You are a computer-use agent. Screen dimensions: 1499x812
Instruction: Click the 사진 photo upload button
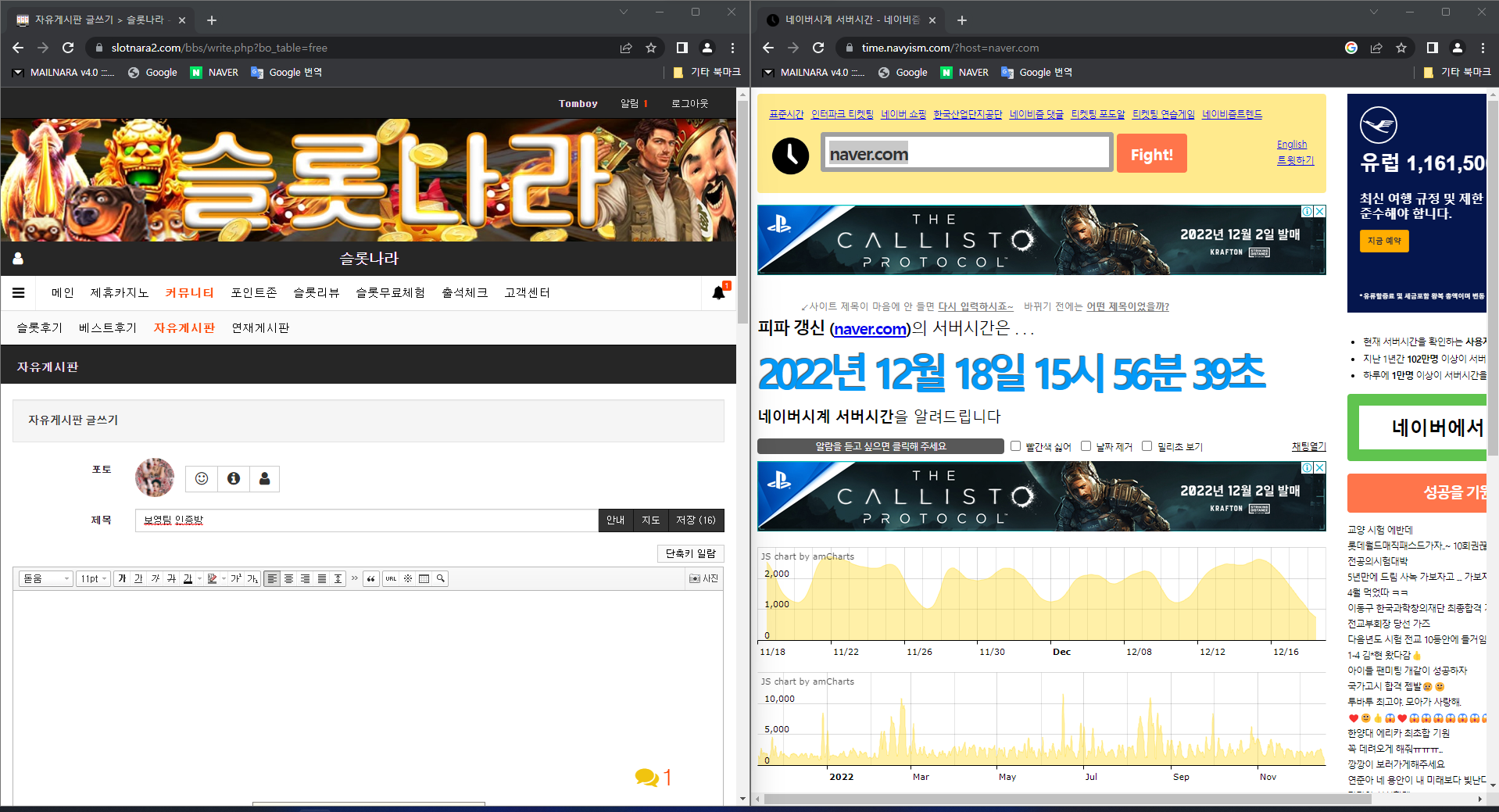click(703, 578)
